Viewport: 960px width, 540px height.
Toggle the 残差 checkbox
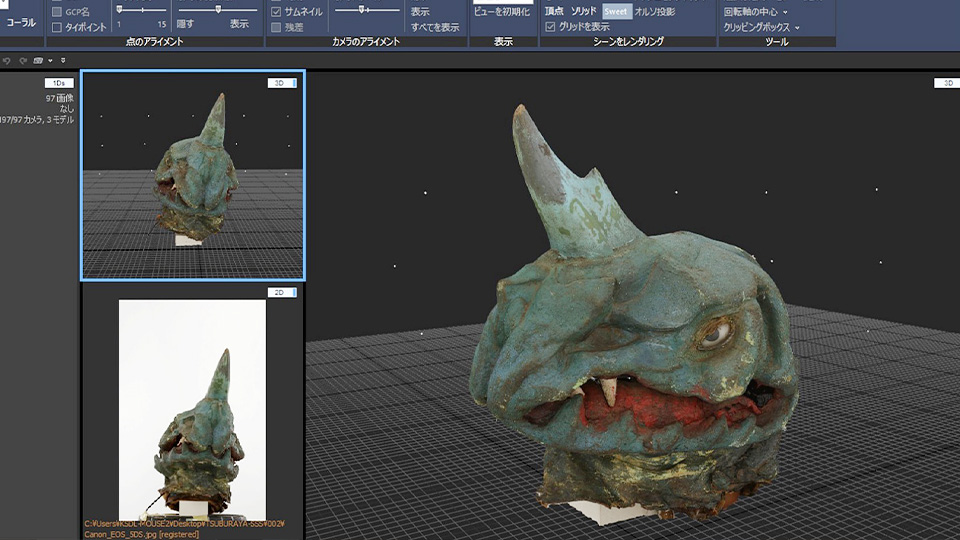(277, 27)
